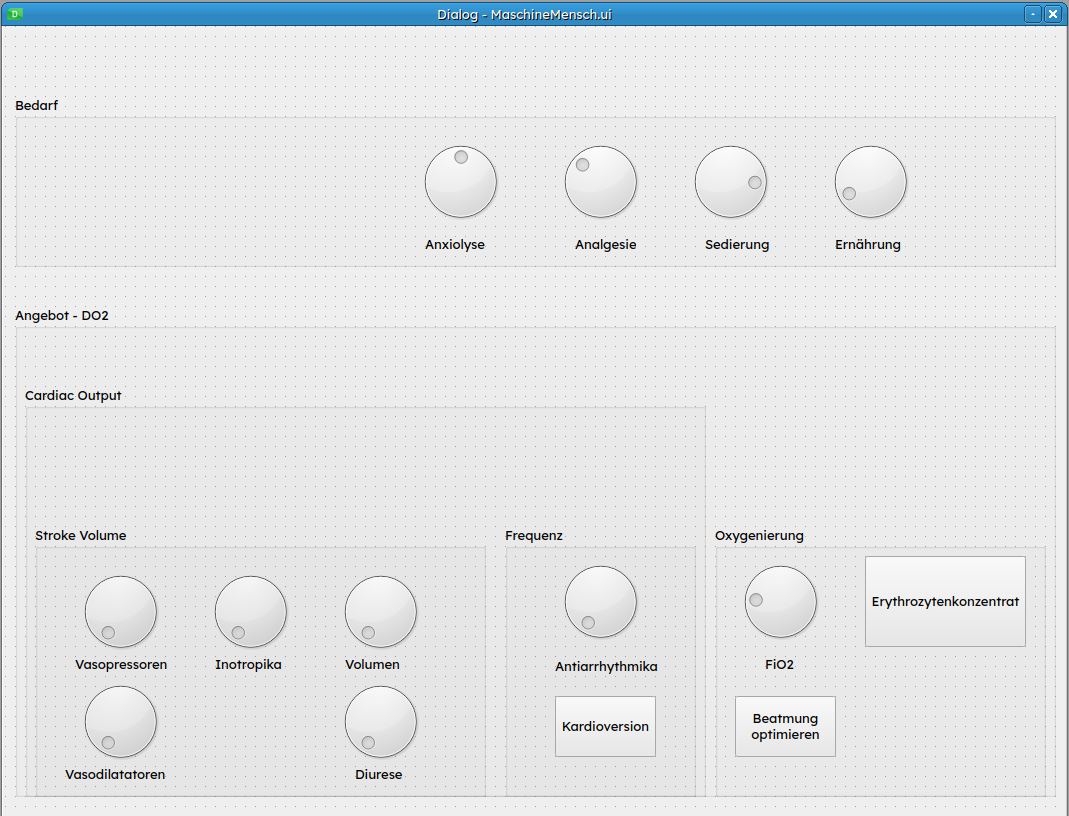Click the Volumen dial

pyautogui.click(x=381, y=612)
